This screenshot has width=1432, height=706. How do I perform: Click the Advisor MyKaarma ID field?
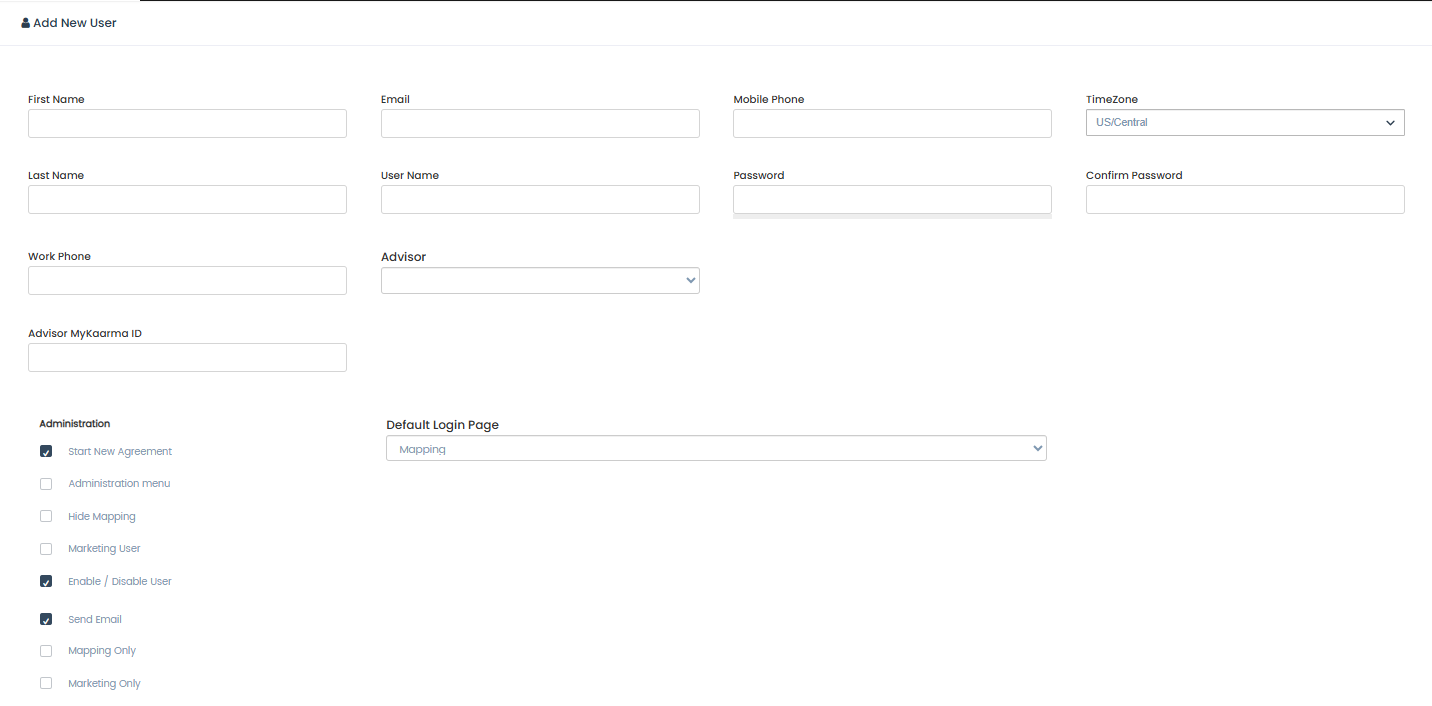point(187,358)
